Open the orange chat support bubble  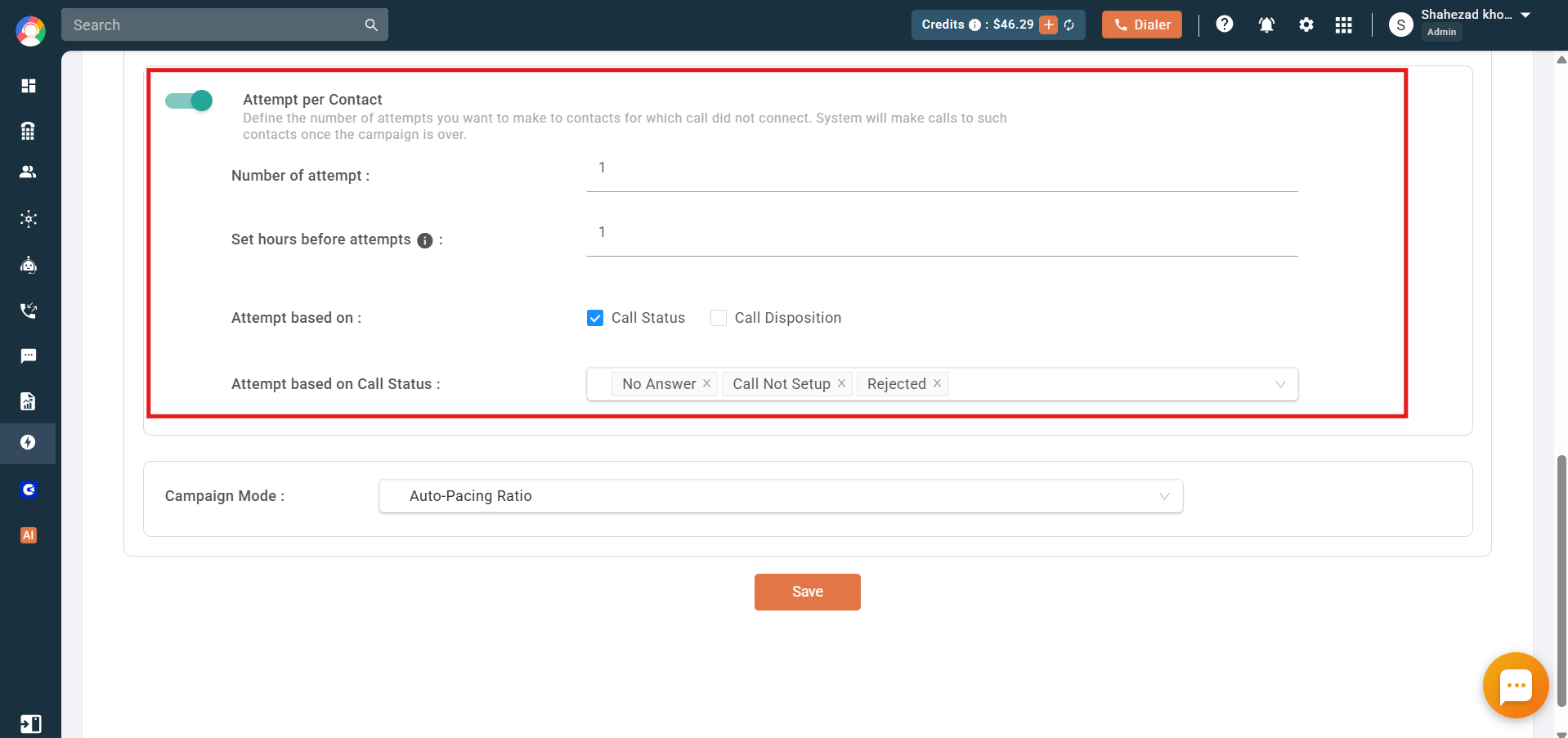click(x=1516, y=685)
